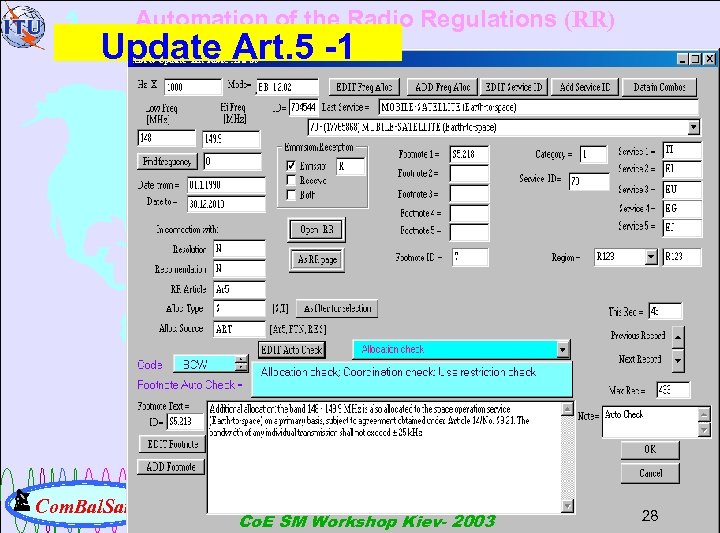Image resolution: width=720 pixels, height=533 pixels.
Task: Click the empty Footnote 5 field
Action: (x=469, y=232)
